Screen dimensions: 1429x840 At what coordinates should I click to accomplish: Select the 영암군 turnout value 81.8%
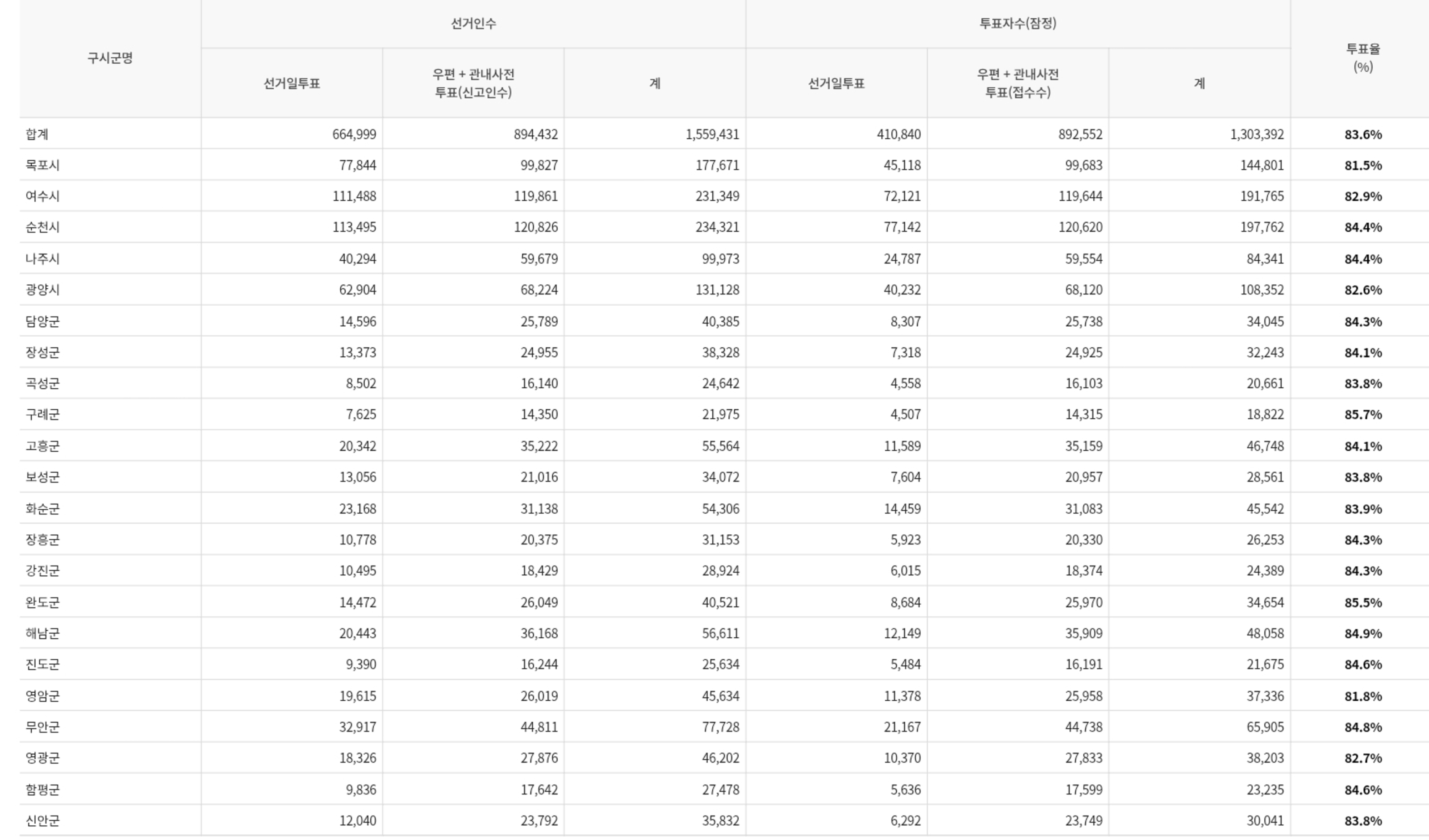(1362, 696)
